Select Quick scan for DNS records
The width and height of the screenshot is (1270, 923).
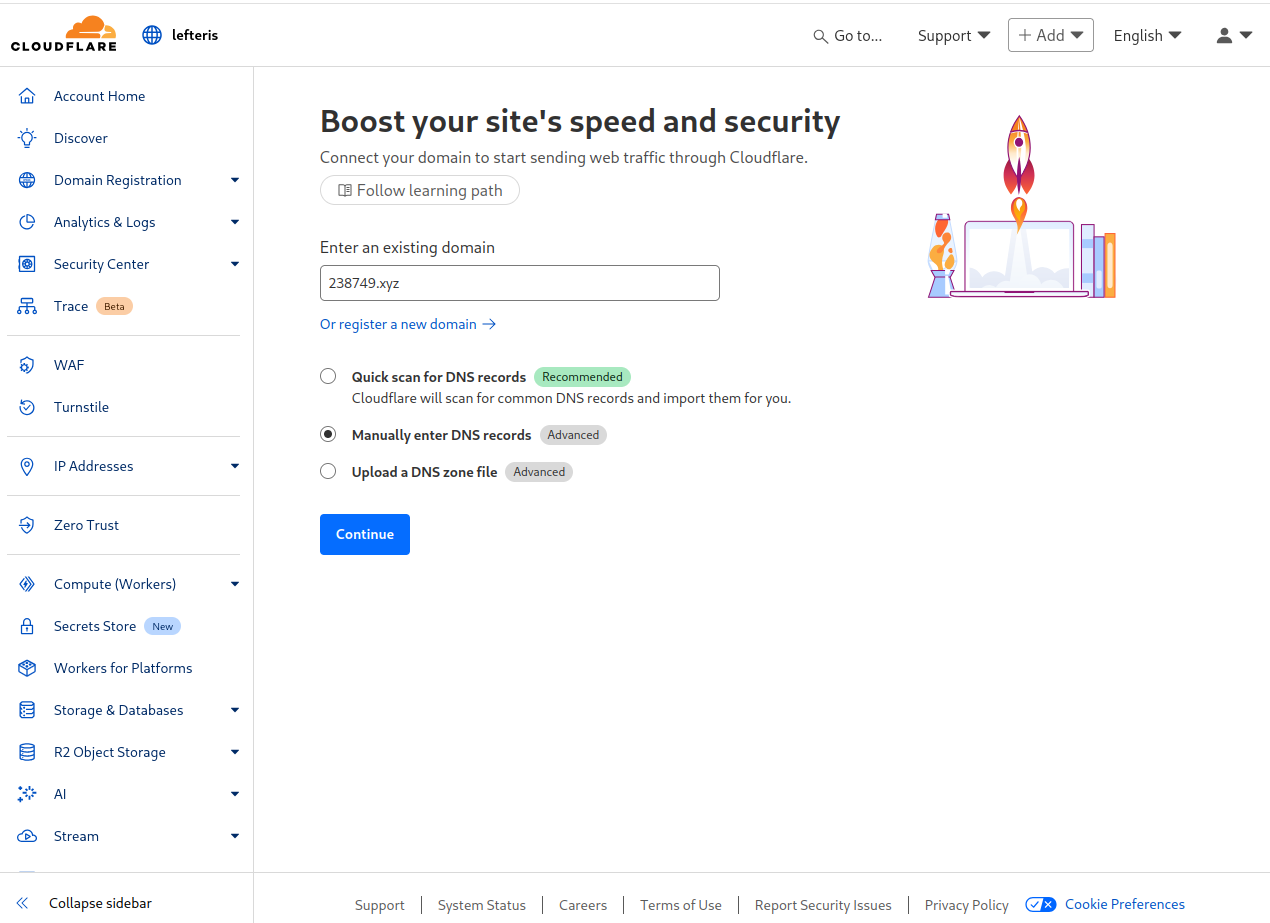(x=328, y=376)
